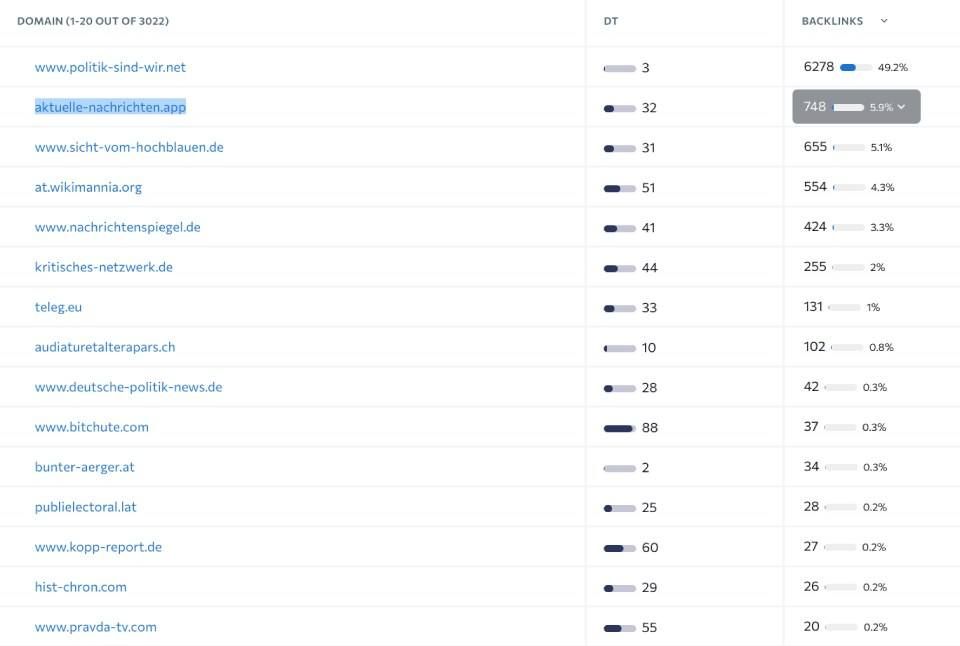Expand the 748 backlinks dropdown chevron
Viewport: 960px width, 646px height.
click(902, 107)
